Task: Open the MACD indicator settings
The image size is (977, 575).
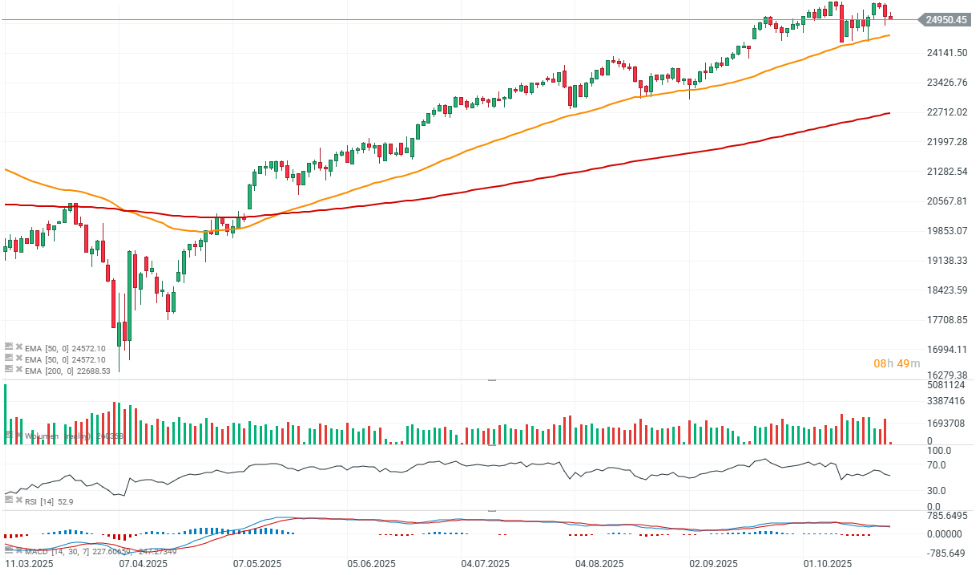Action: pyautogui.click(x=9, y=551)
